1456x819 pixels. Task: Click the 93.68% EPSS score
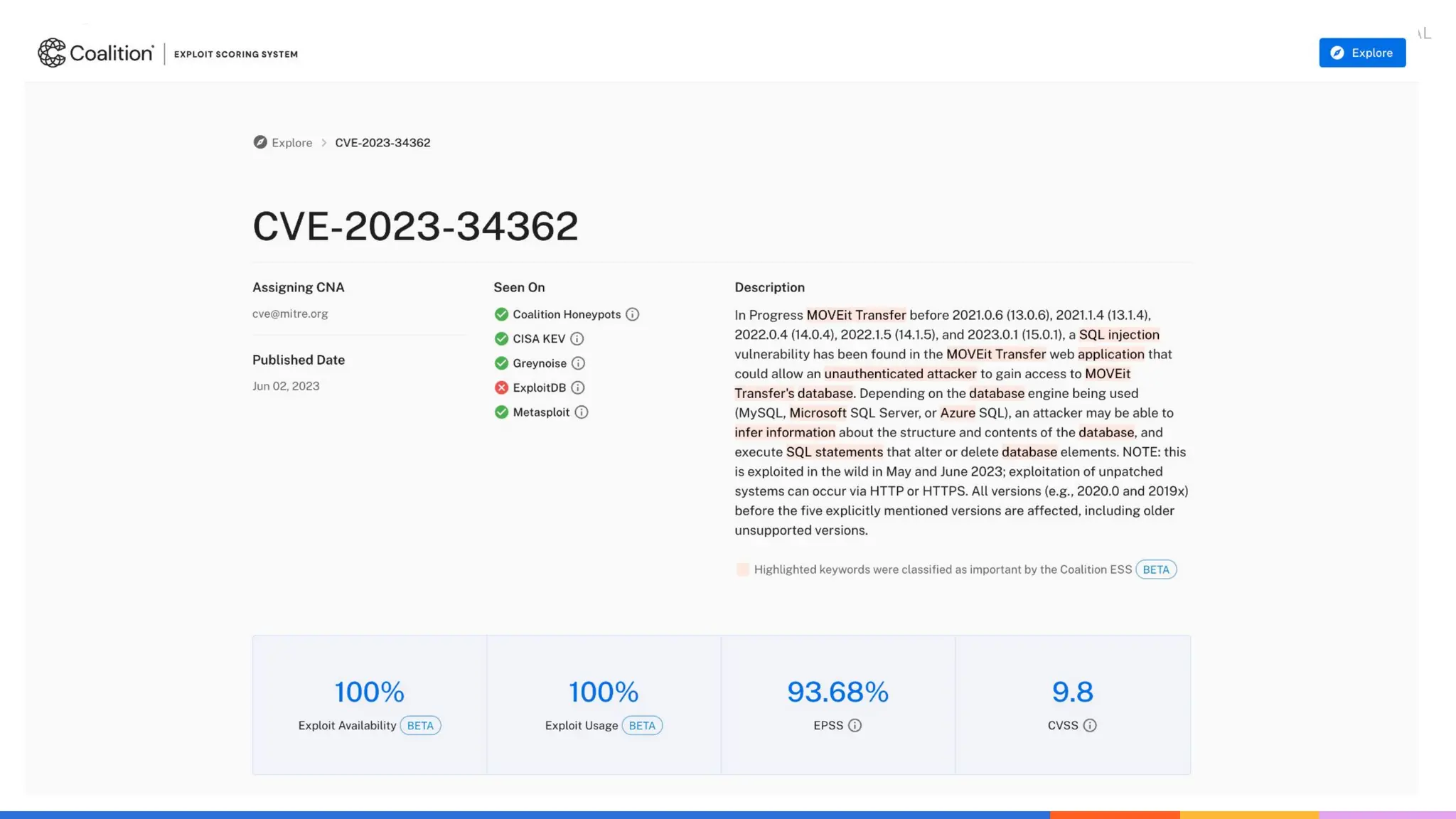pos(837,692)
